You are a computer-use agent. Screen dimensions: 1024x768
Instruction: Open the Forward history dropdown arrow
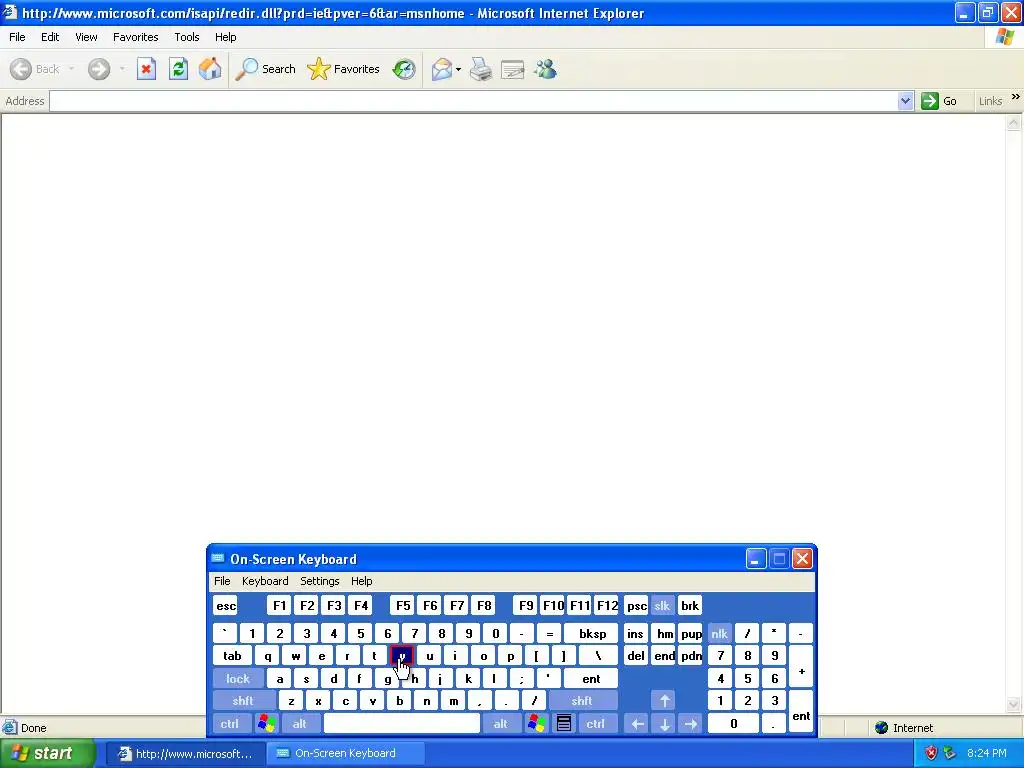point(121,69)
